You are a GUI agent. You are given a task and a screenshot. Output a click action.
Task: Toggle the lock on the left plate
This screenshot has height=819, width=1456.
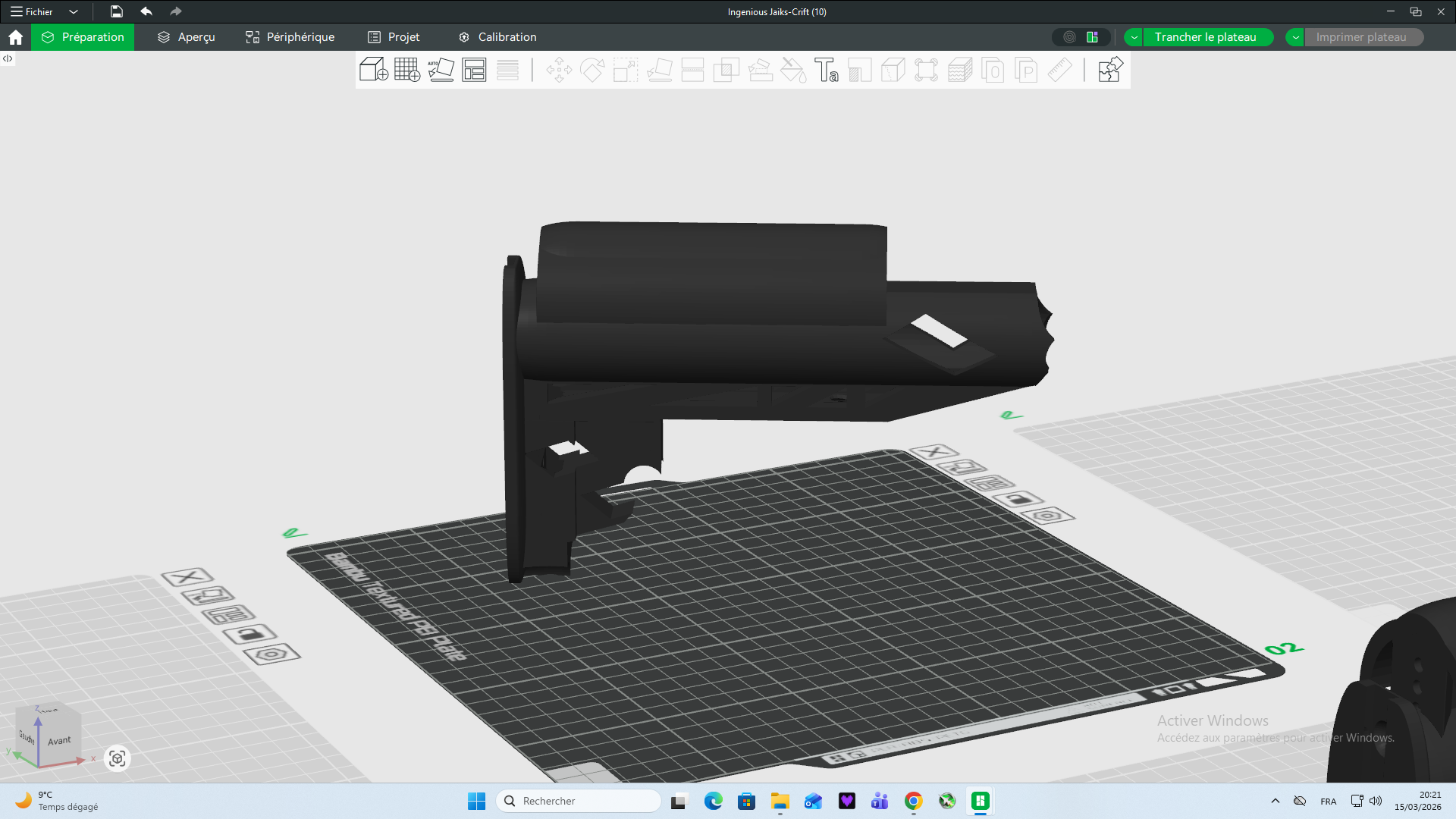pos(249,633)
